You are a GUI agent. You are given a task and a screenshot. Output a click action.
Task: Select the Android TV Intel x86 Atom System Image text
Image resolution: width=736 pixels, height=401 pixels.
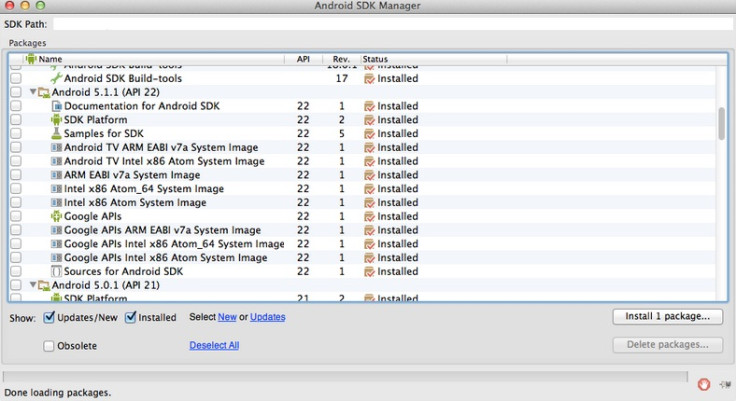(164, 161)
